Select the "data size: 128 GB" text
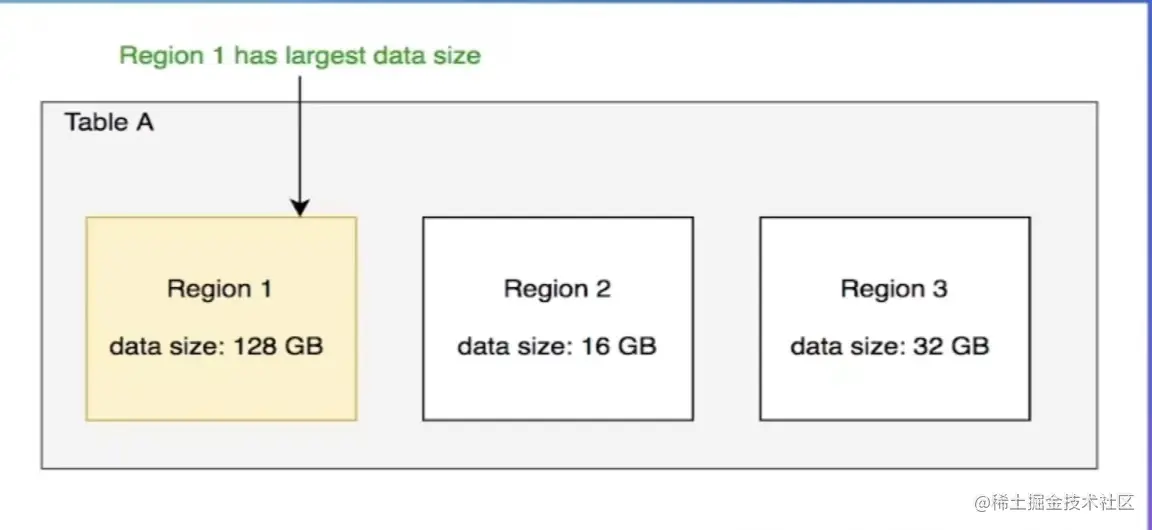This screenshot has width=1152, height=530. tap(217, 347)
